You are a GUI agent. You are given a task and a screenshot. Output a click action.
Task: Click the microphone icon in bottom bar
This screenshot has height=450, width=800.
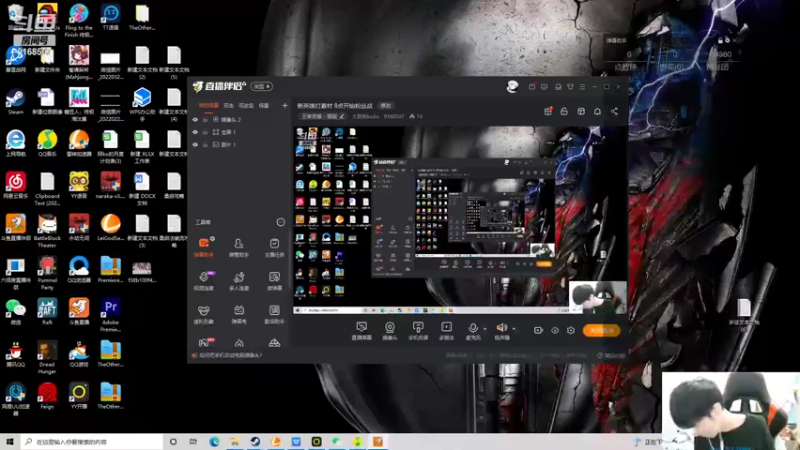coord(473,328)
